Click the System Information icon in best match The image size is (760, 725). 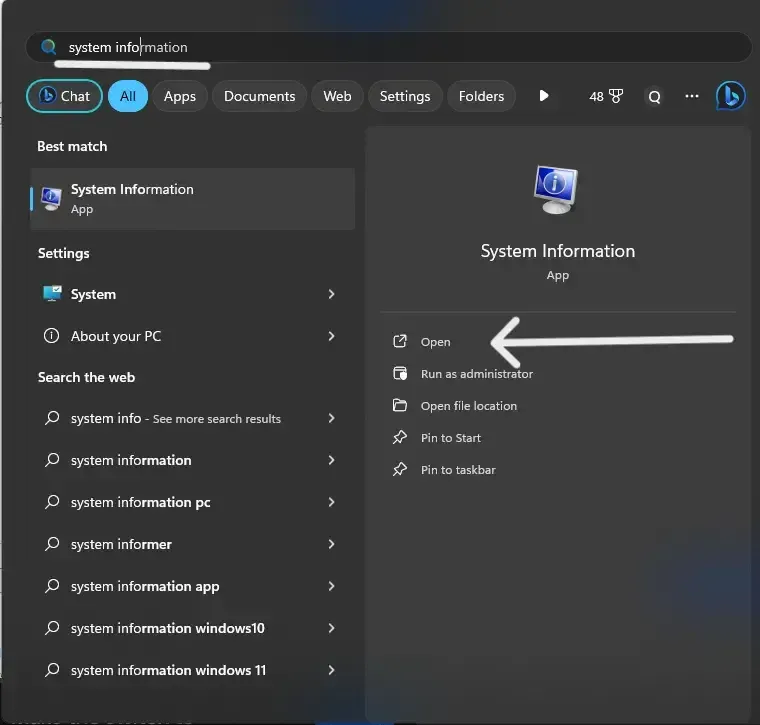51,199
